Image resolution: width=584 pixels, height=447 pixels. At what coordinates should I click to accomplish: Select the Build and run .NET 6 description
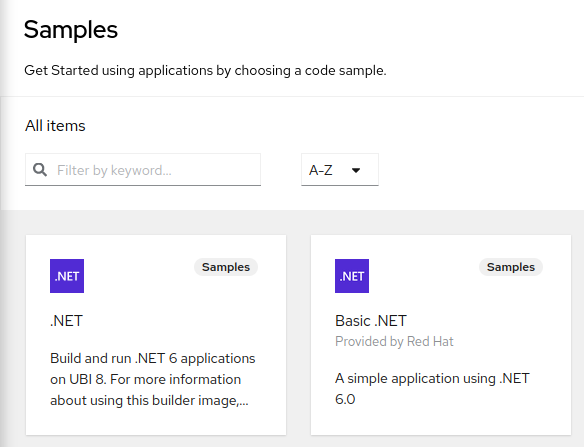point(153,379)
